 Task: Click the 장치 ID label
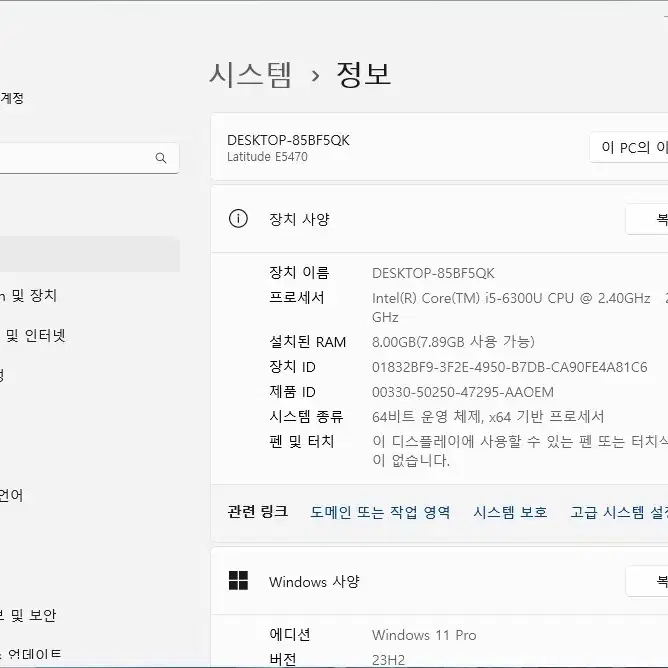click(x=292, y=366)
